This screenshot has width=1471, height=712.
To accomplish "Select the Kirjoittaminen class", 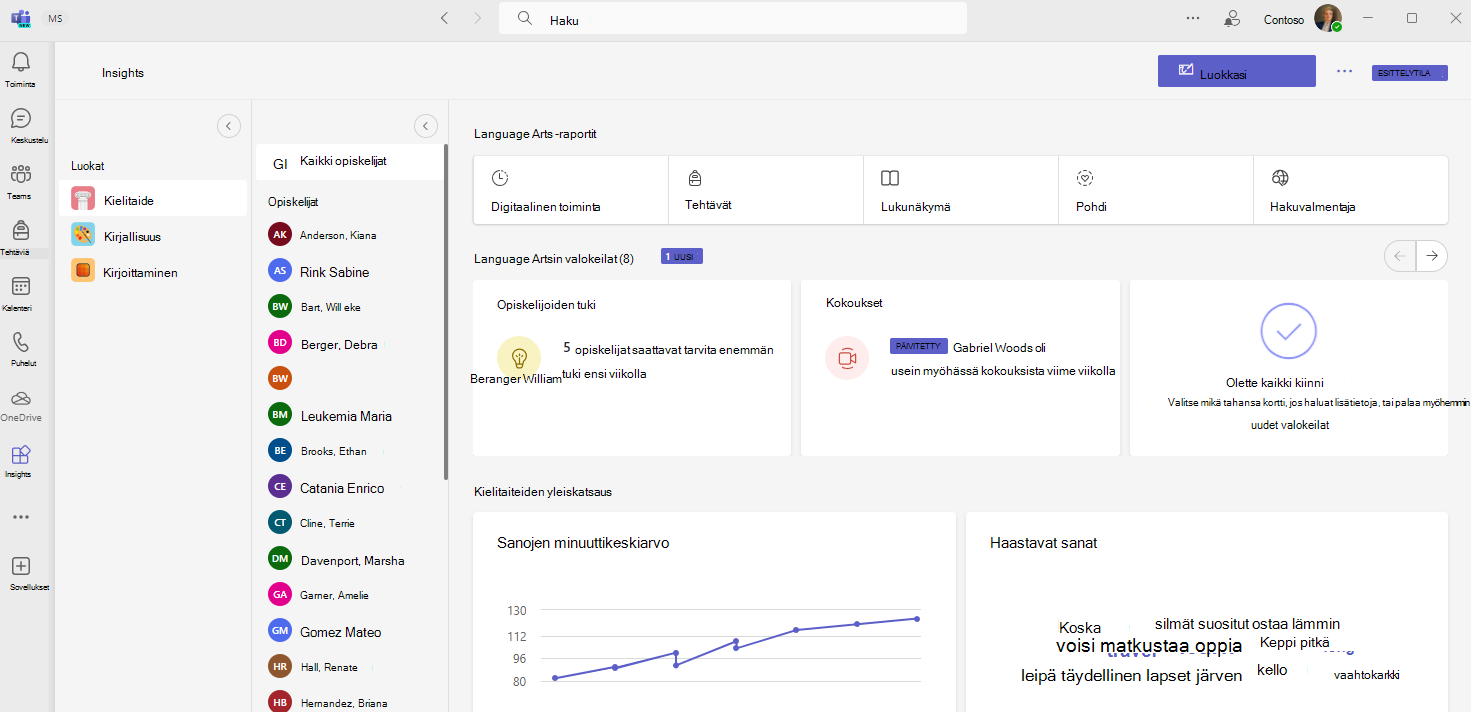I will point(153,271).
